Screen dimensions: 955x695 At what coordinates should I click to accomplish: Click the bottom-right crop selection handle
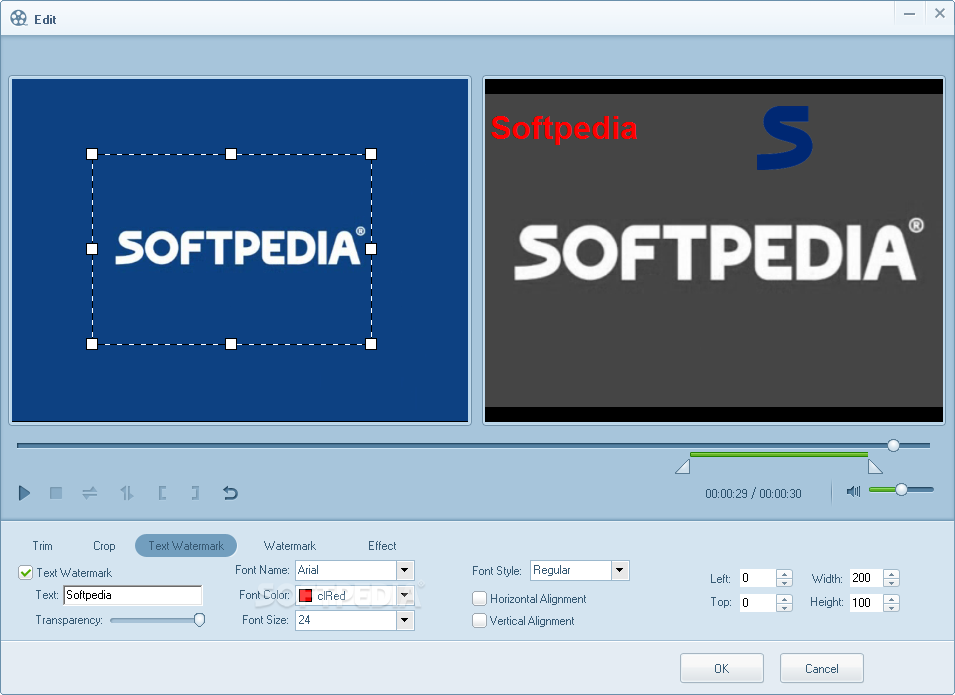tap(371, 344)
